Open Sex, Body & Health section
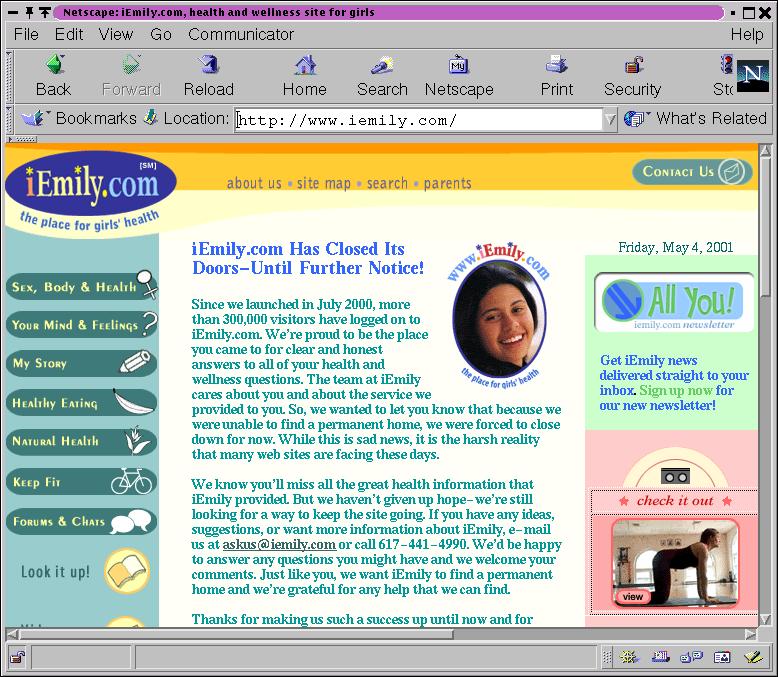Viewport: 778px width, 677px height. (82, 286)
